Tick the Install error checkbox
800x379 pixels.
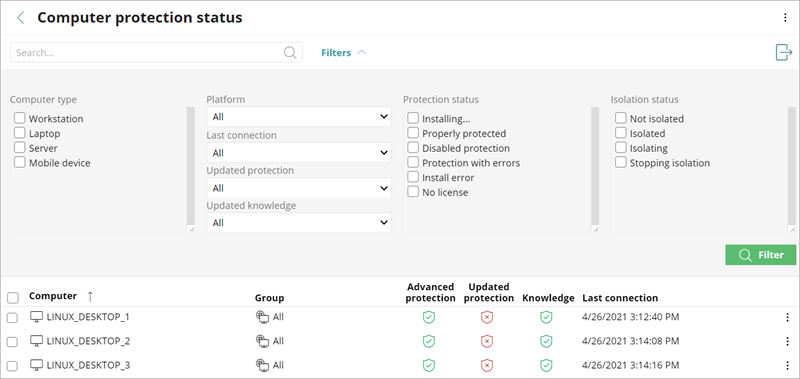point(413,178)
